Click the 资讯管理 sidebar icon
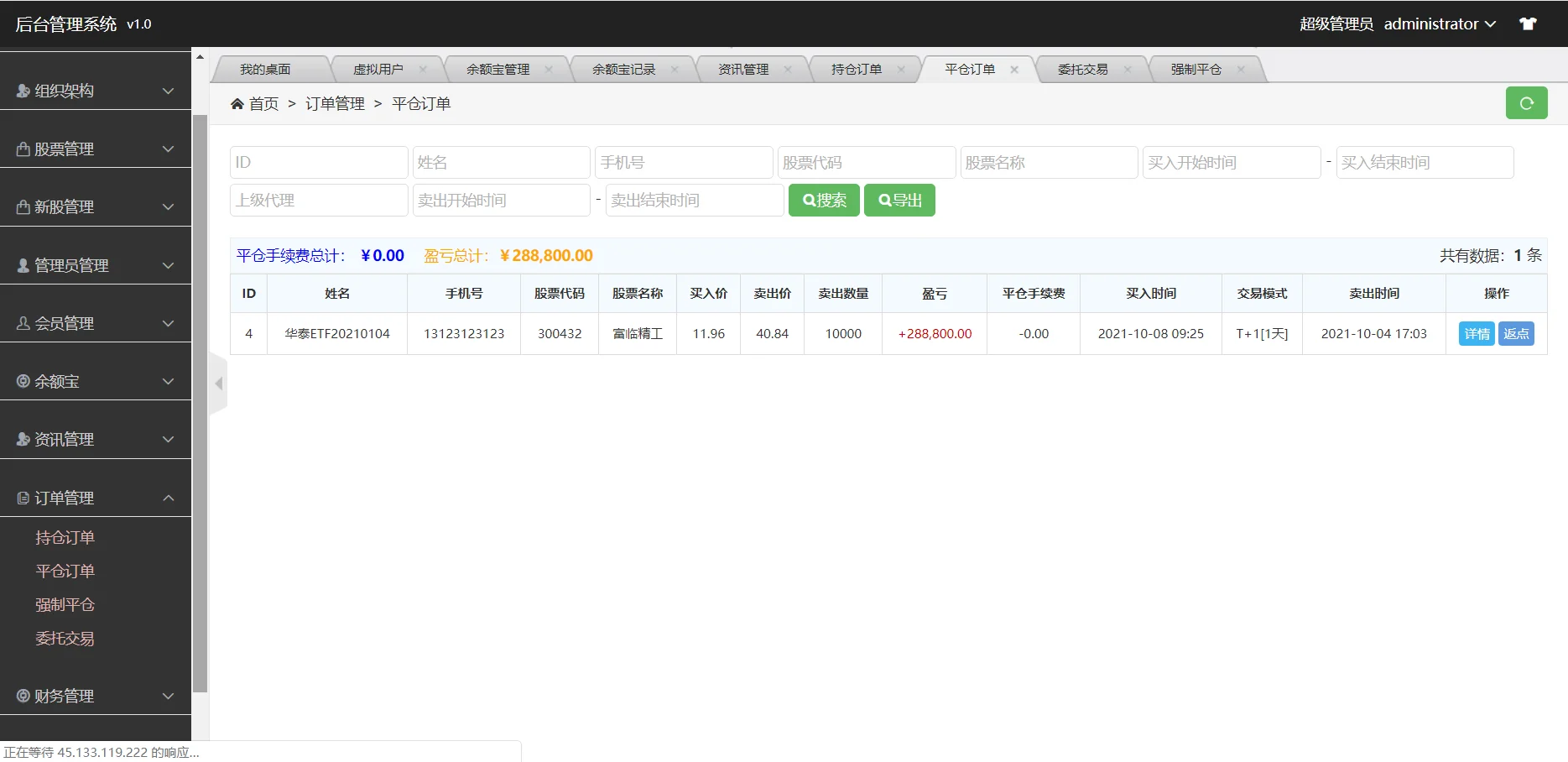Viewport: 1568px width, 762px height. point(22,438)
